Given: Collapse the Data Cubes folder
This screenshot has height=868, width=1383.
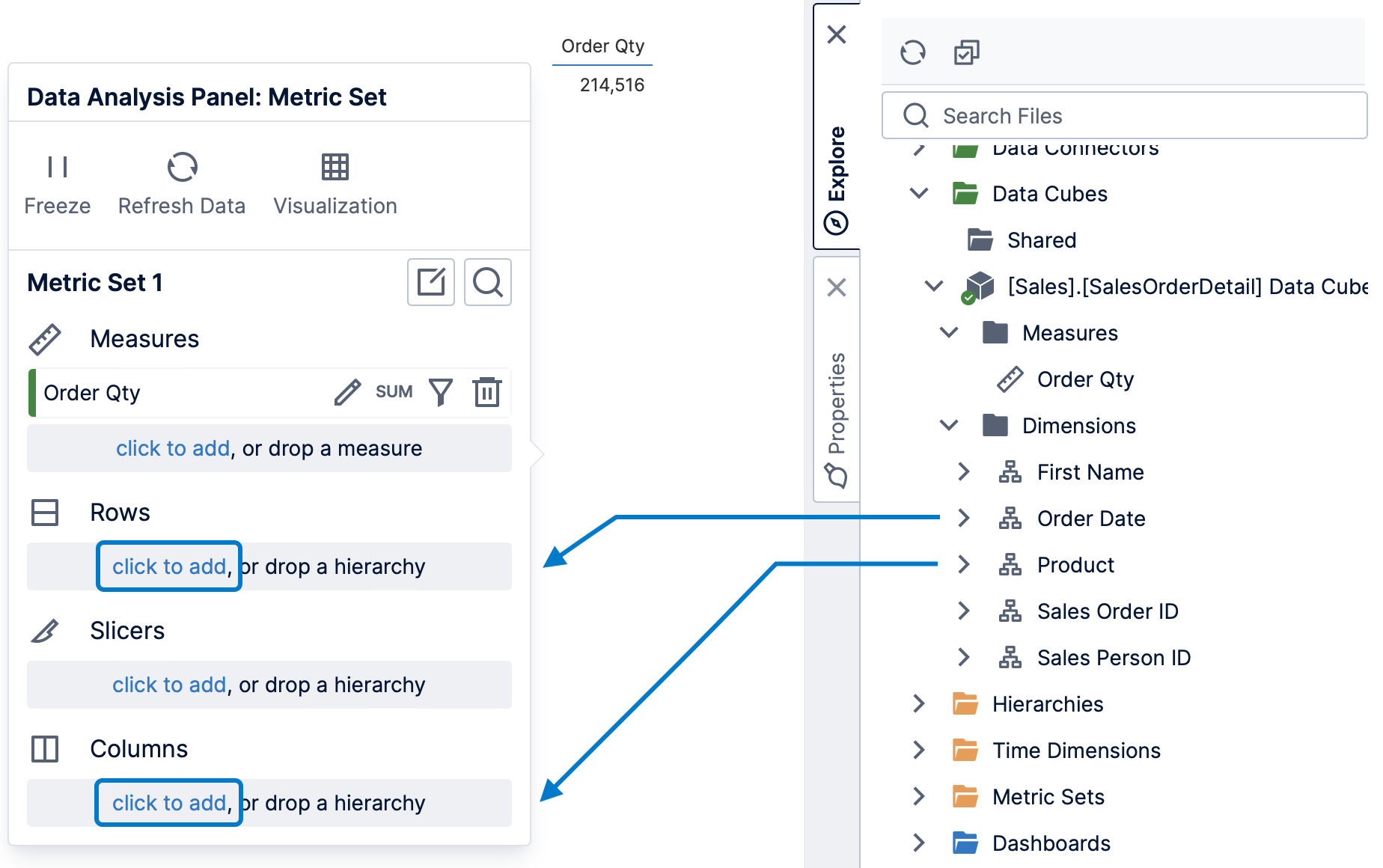Looking at the screenshot, I should click(919, 194).
